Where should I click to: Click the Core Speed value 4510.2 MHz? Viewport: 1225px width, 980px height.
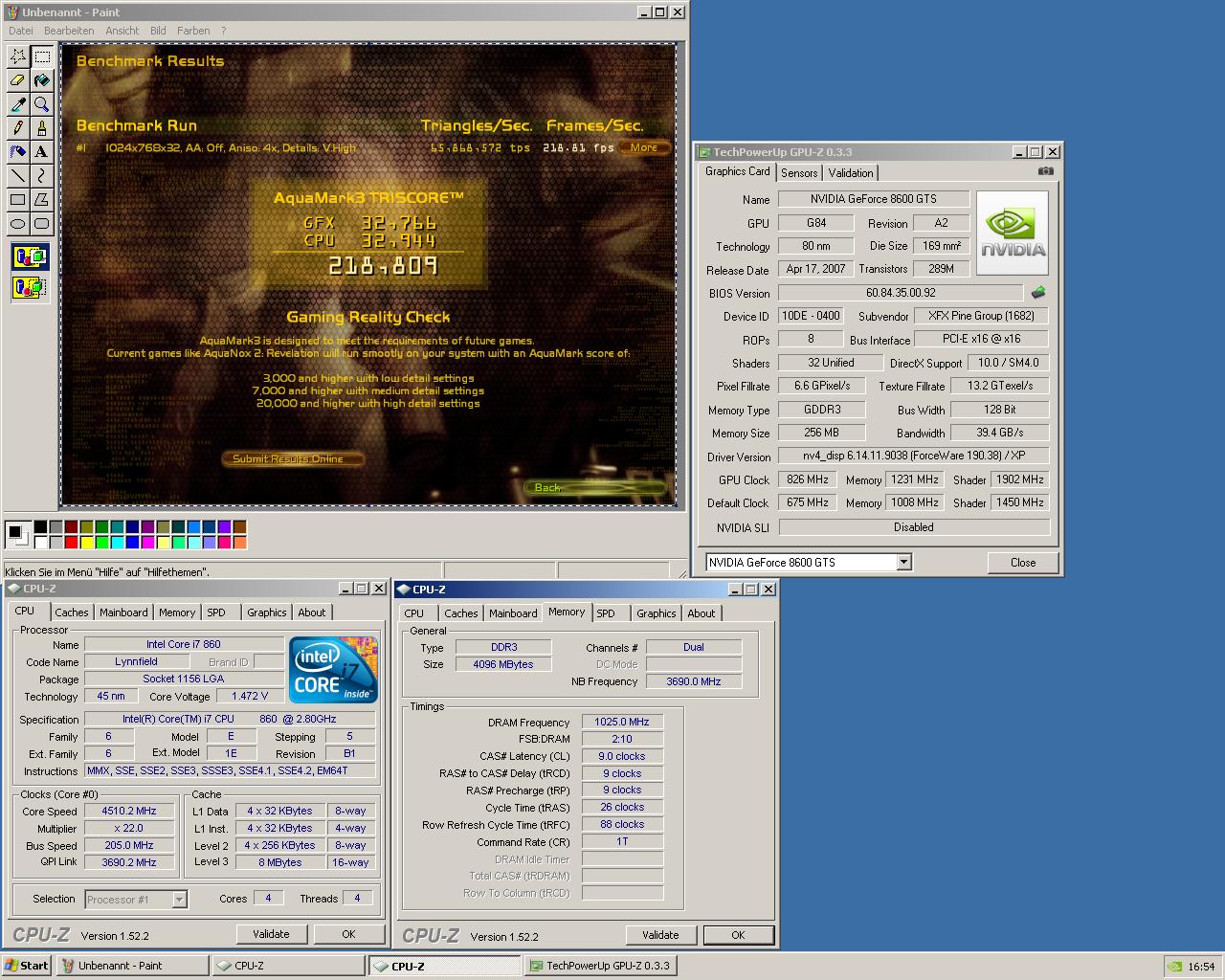pyautogui.click(x=129, y=811)
